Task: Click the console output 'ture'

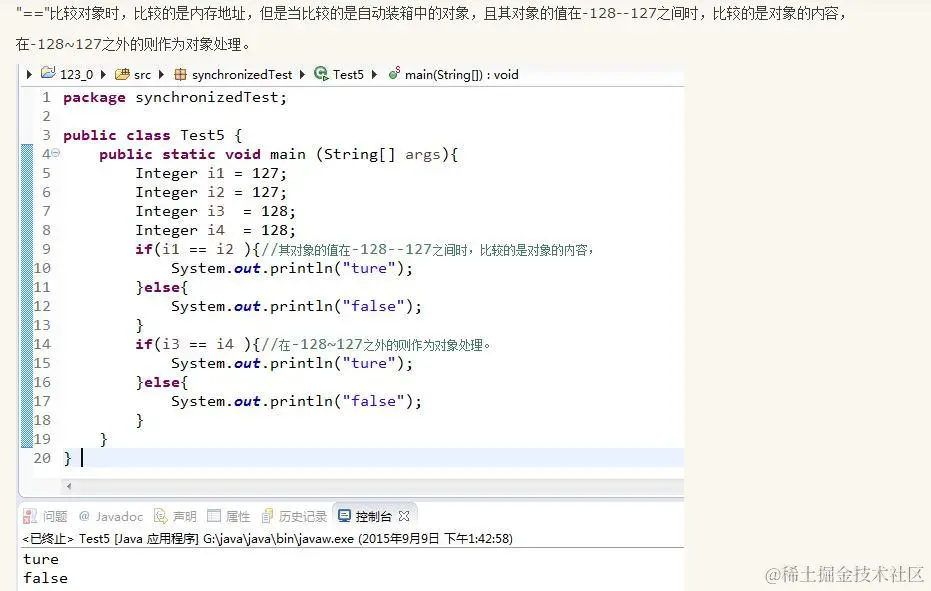Action: 41,560
